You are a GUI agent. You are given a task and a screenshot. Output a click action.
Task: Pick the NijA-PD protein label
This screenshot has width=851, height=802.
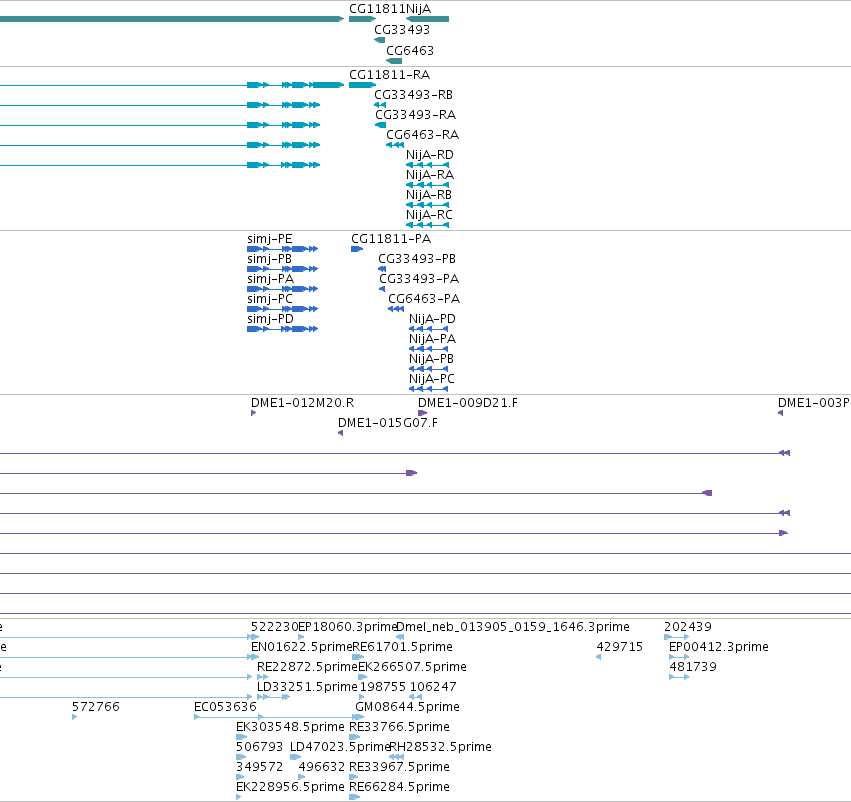coord(432,319)
